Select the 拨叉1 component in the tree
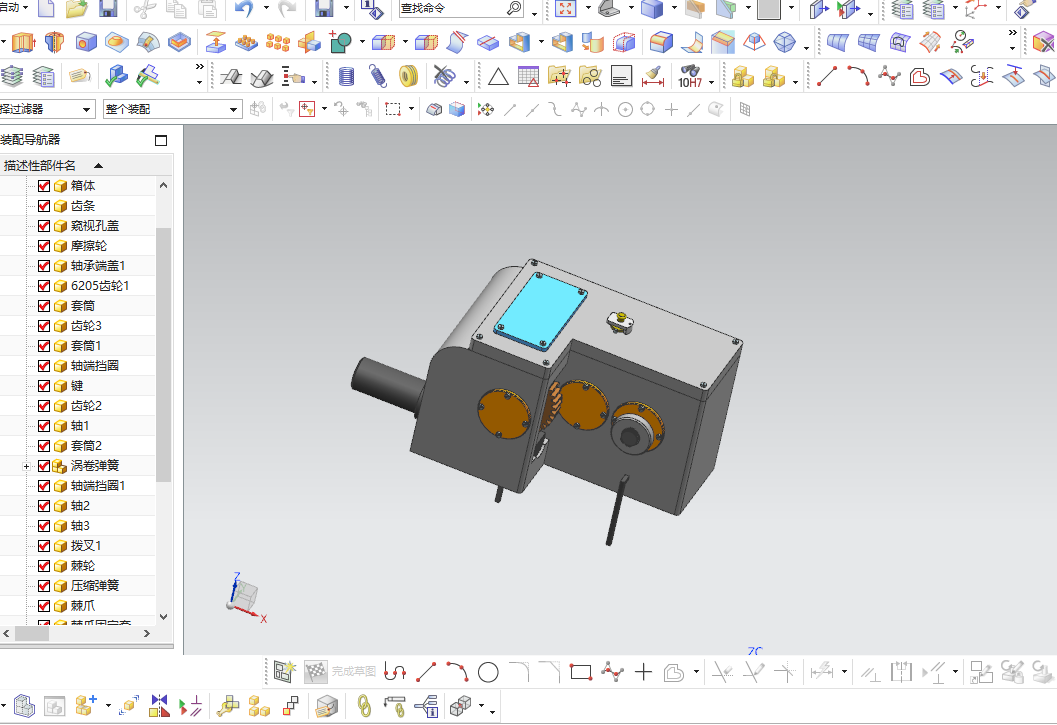 [x=86, y=546]
